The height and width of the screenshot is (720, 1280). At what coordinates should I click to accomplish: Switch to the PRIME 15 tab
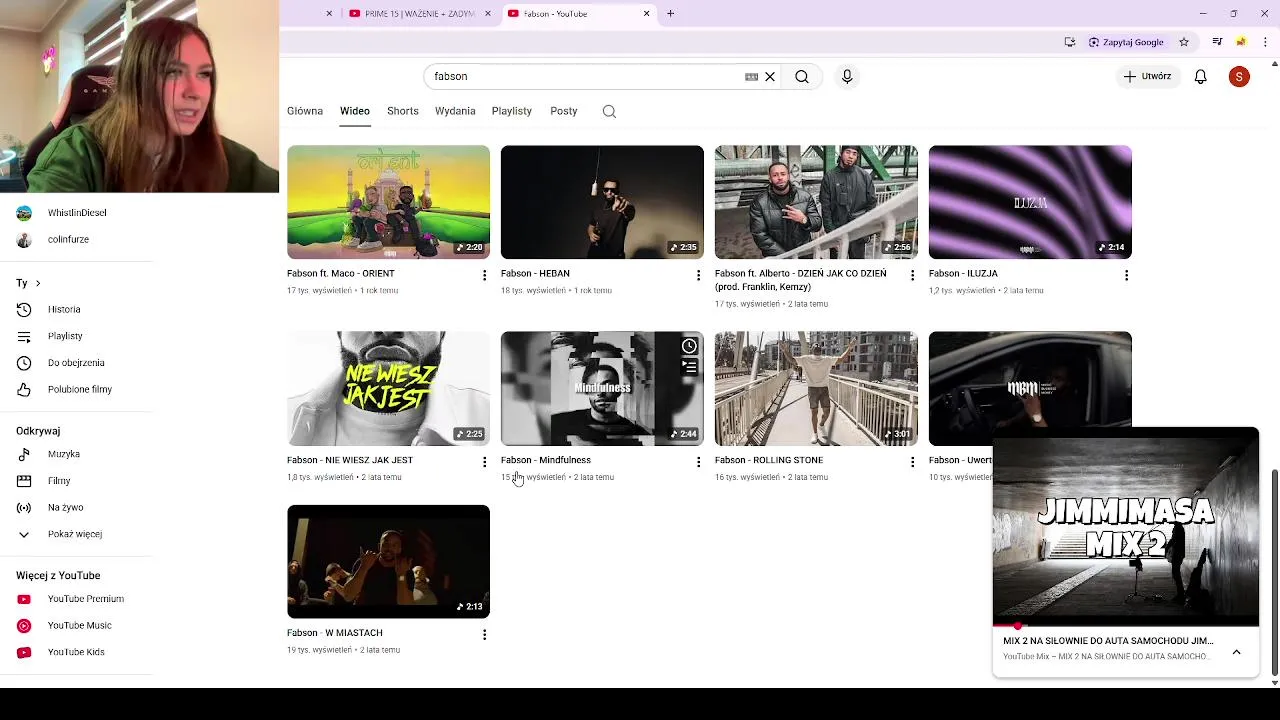coord(420,13)
